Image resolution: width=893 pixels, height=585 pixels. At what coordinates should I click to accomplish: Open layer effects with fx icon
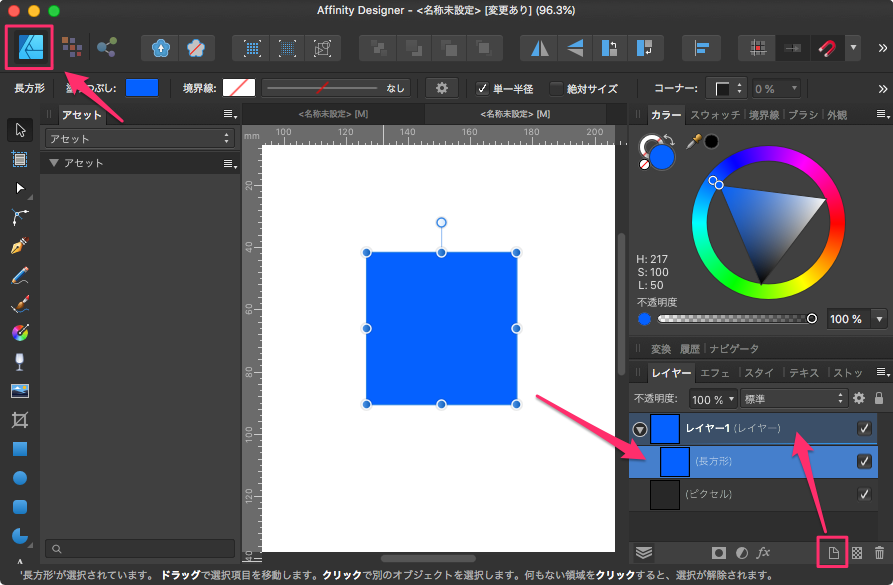pyautogui.click(x=763, y=552)
